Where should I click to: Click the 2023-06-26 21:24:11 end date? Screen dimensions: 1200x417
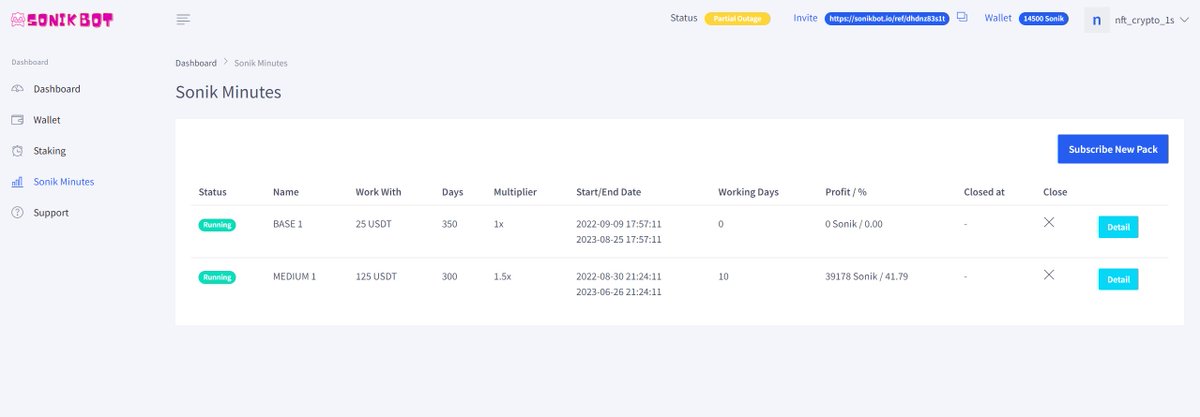coord(619,292)
